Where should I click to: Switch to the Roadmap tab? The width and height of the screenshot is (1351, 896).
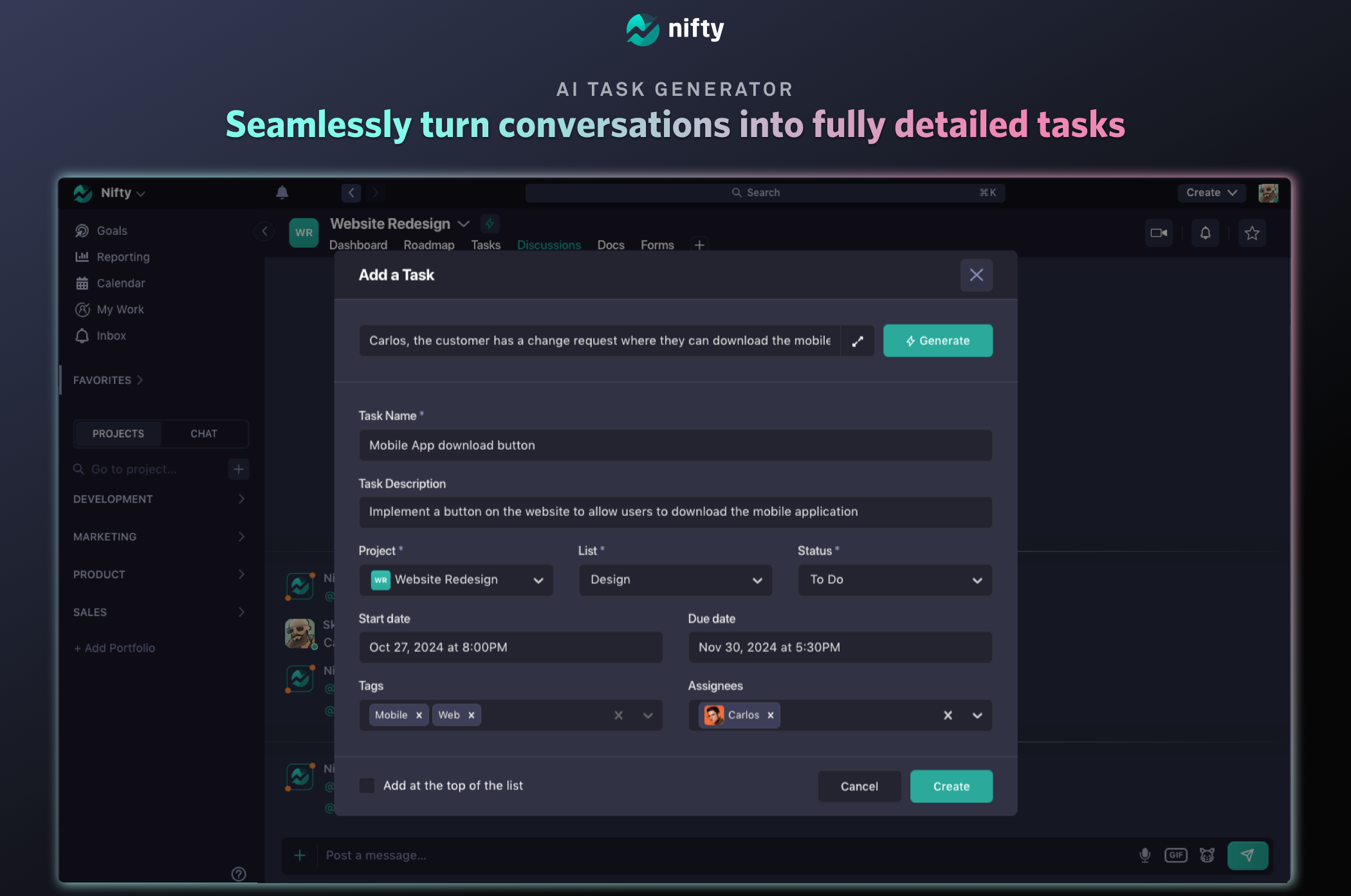click(x=428, y=245)
